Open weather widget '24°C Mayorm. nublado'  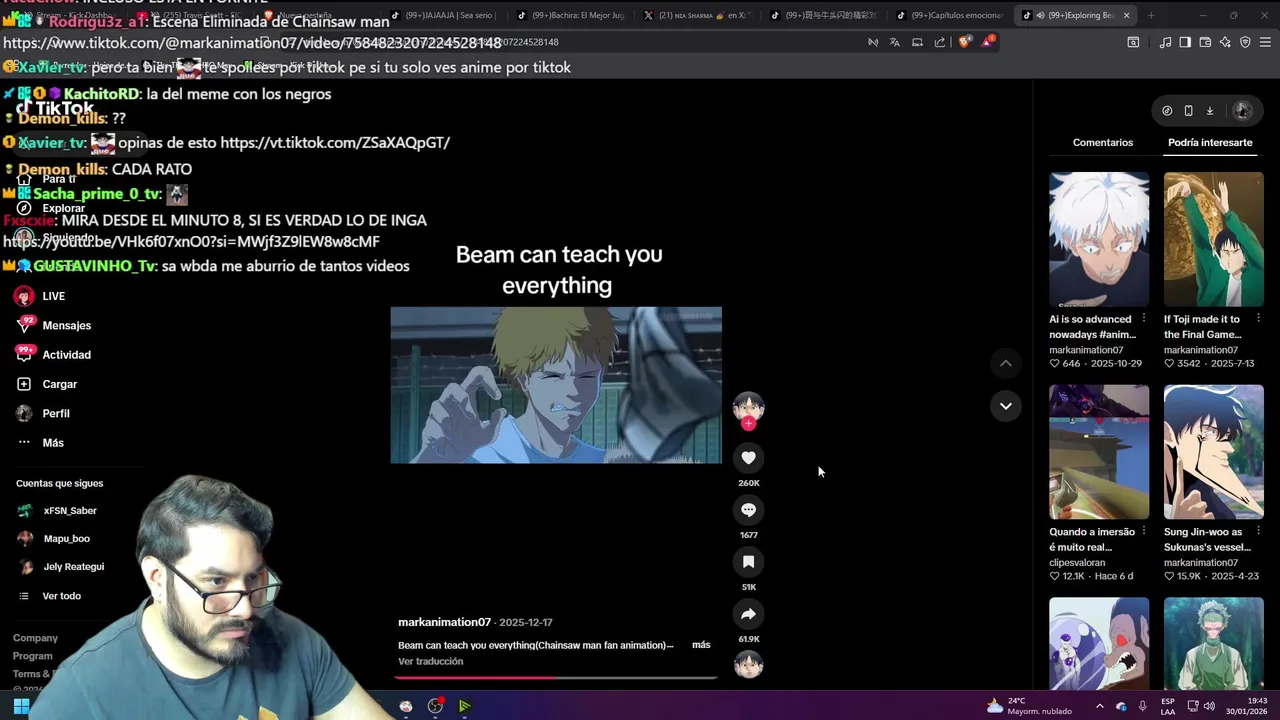click(x=1029, y=706)
